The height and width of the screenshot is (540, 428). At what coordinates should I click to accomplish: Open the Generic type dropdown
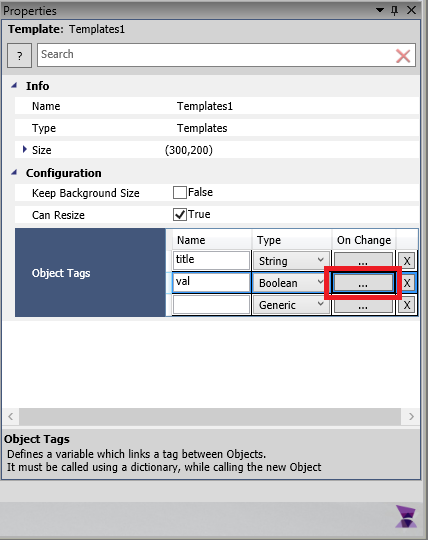click(291, 305)
